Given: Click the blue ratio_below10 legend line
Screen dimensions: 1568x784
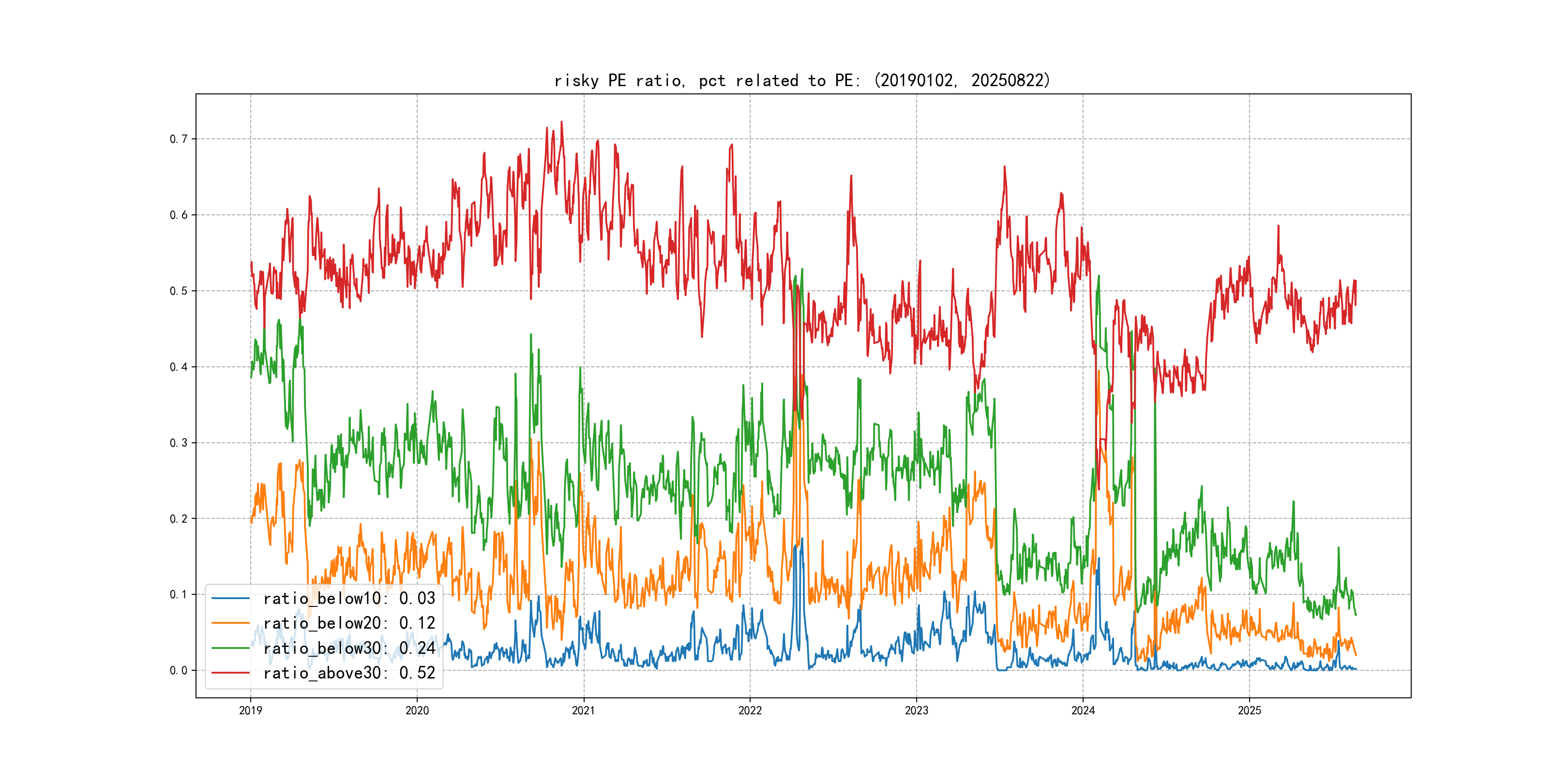Looking at the screenshot, I should pyautogui.click(x=230, y=598).
